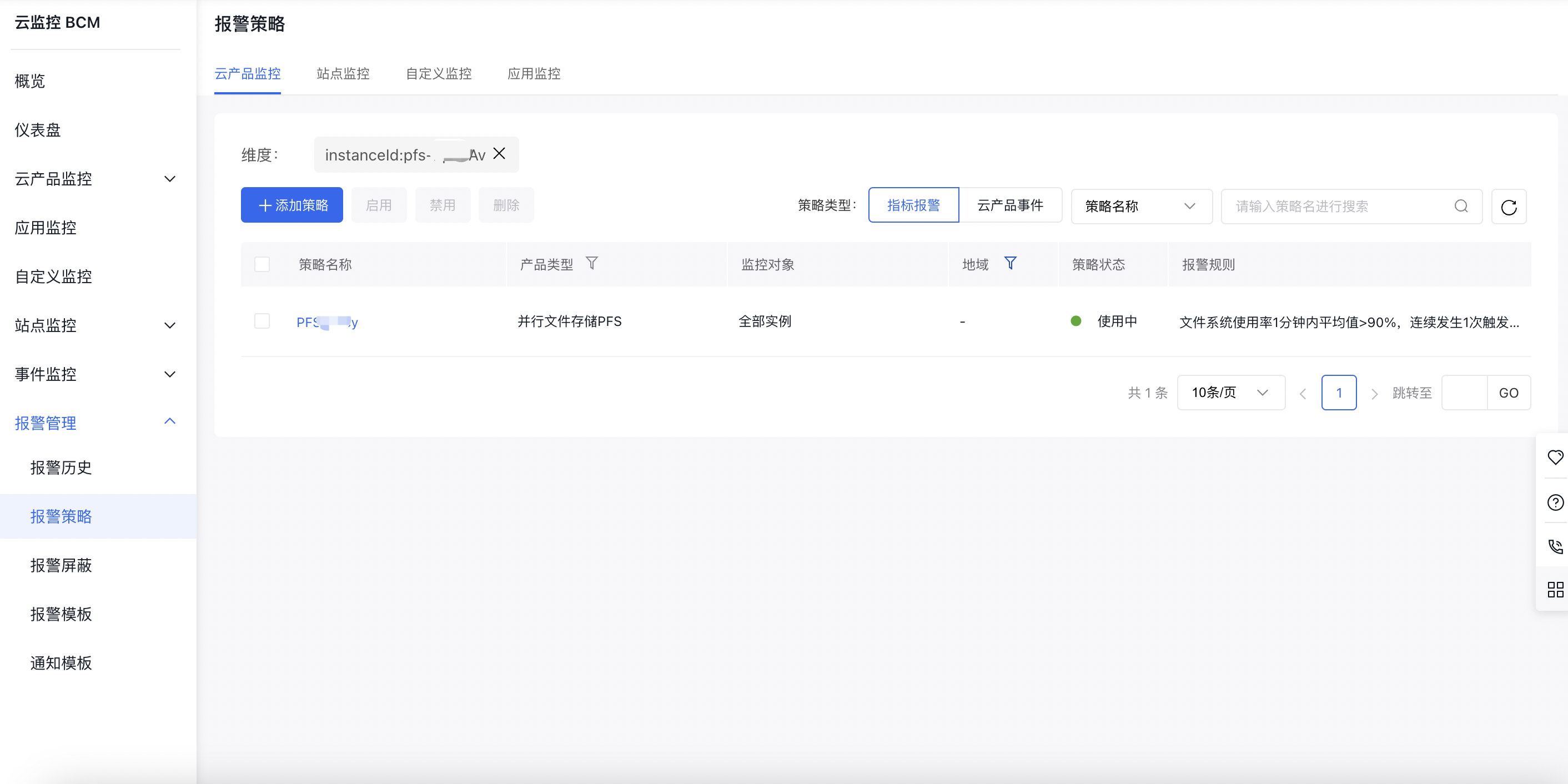The width and height of the screenshot is (1568, 784).
Task: Switch to the 站点监控 tab
Action: pyautogui.click(x=343, y=74)
